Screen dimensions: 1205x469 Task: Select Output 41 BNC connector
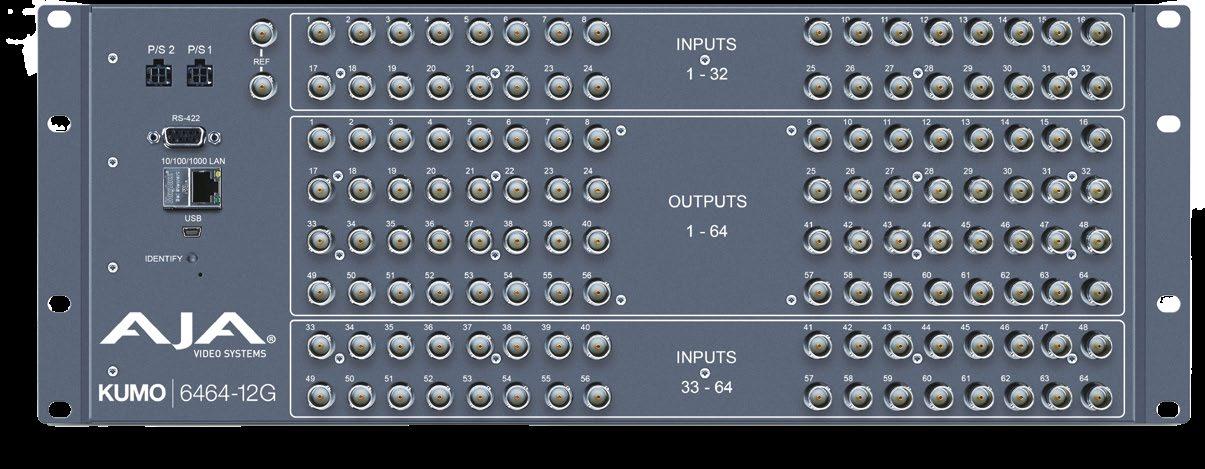point(819,240)
